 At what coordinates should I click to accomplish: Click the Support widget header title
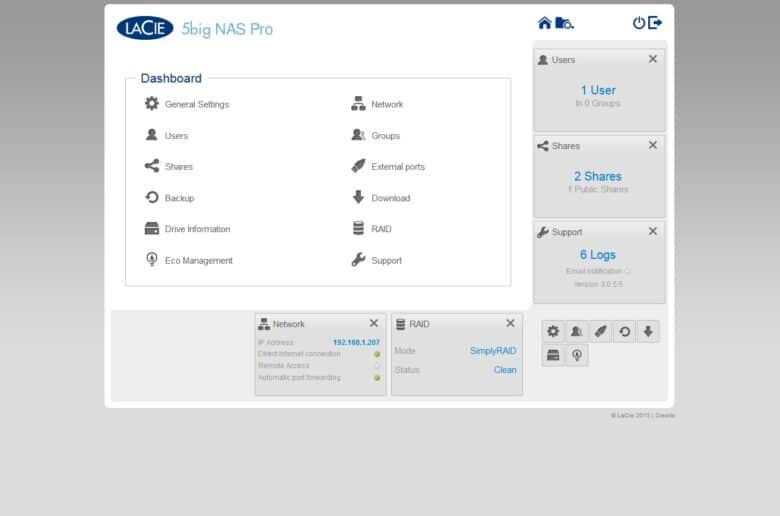567,232
